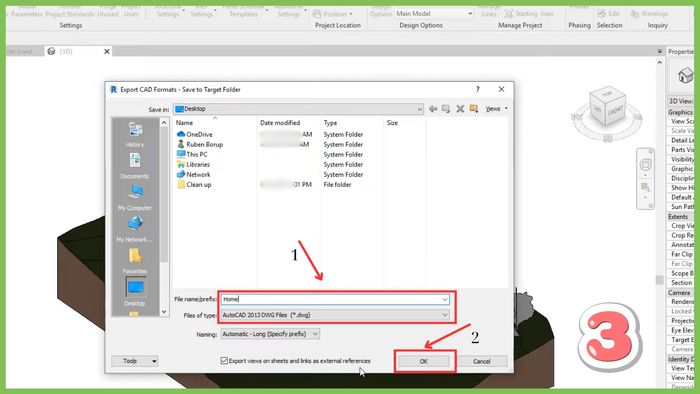Image resolution: width=700 pixels, height=394 pixels.
Task: Select Network in file list
Action: [193, 174]
